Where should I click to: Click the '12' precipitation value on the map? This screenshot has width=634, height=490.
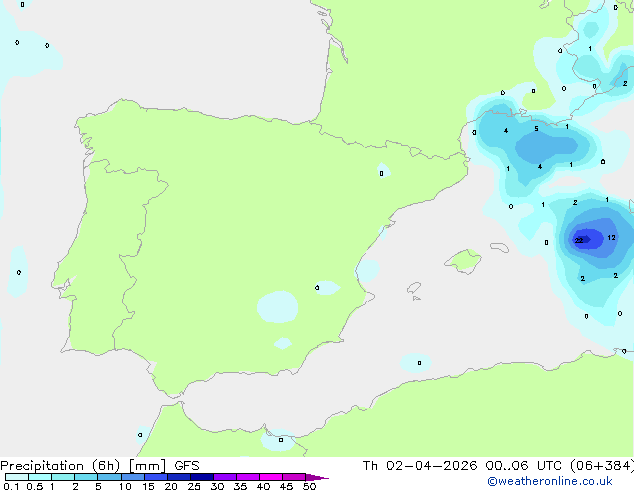point(611,238)
